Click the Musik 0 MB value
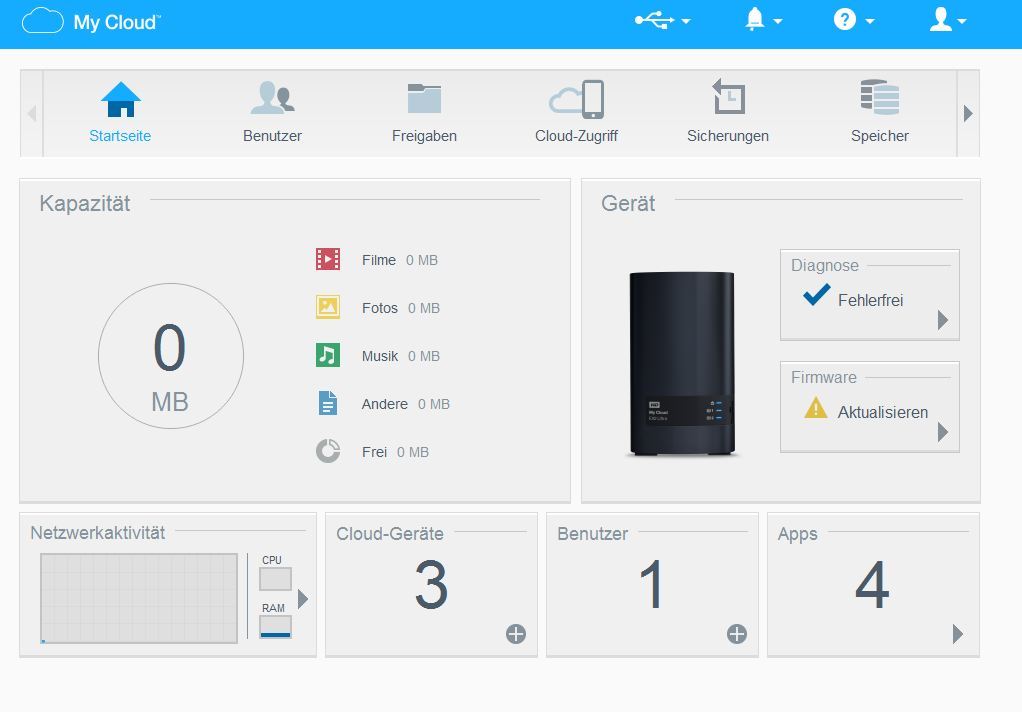 tap(424, 356)
